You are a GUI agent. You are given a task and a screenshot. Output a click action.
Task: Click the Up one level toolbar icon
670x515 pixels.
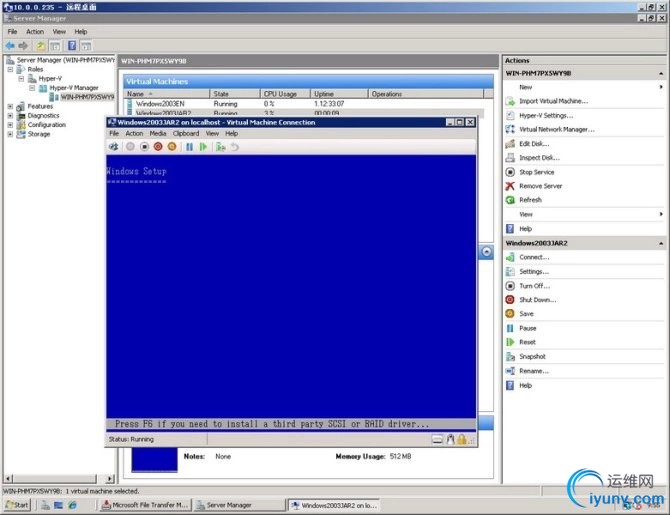(x=40, y=45)
